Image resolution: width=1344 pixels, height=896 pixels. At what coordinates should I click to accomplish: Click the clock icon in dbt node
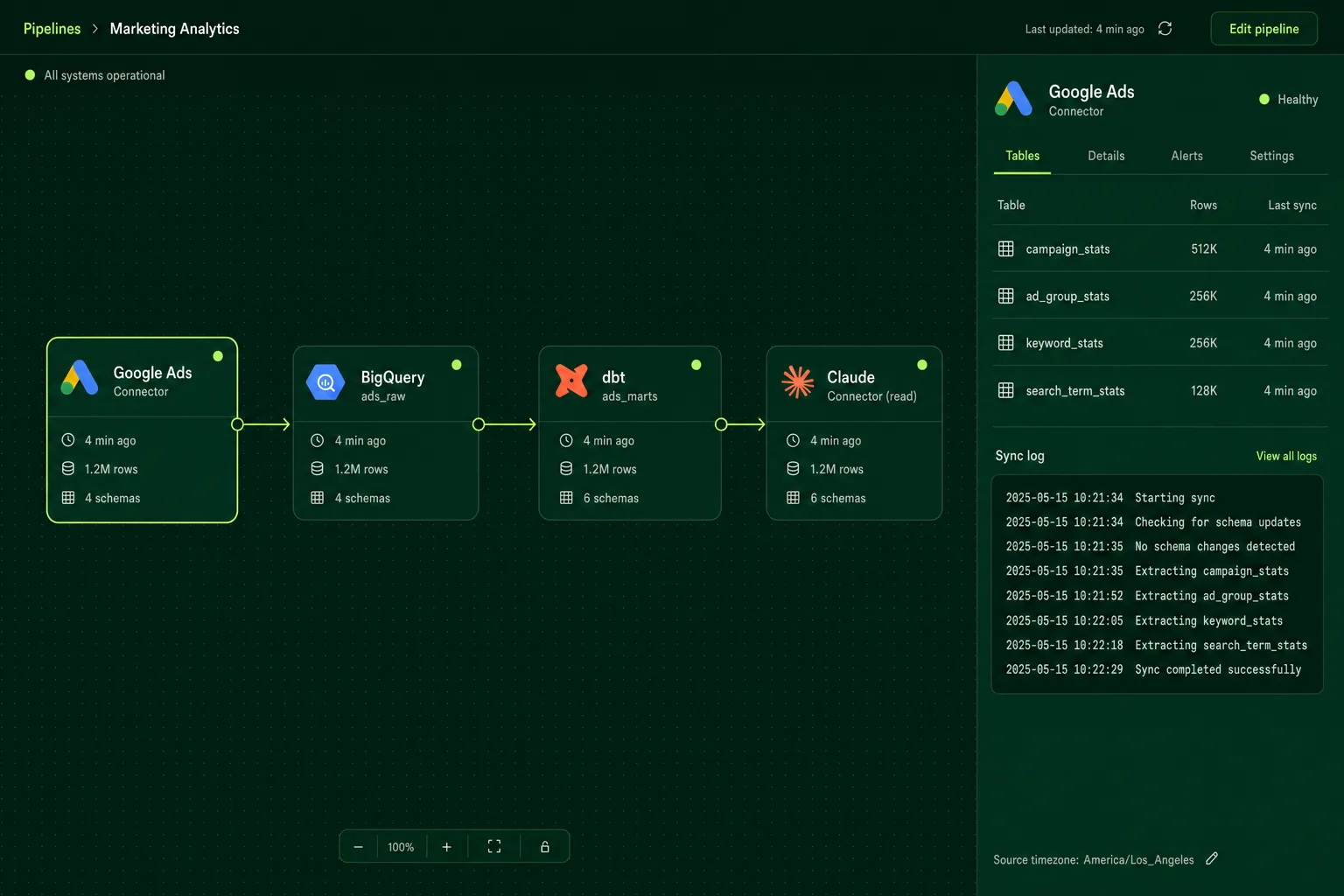coord(566,440)
